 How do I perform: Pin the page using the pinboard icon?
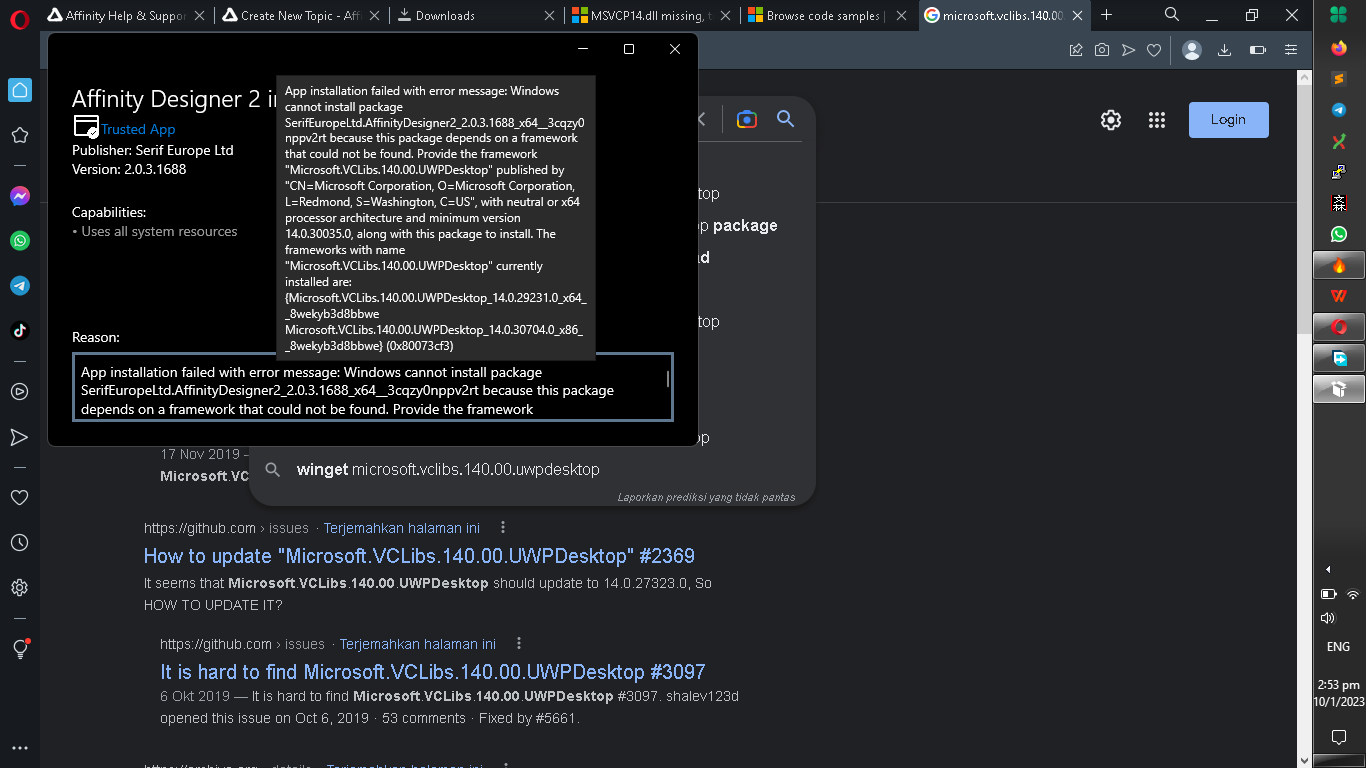pos(1076,49)
